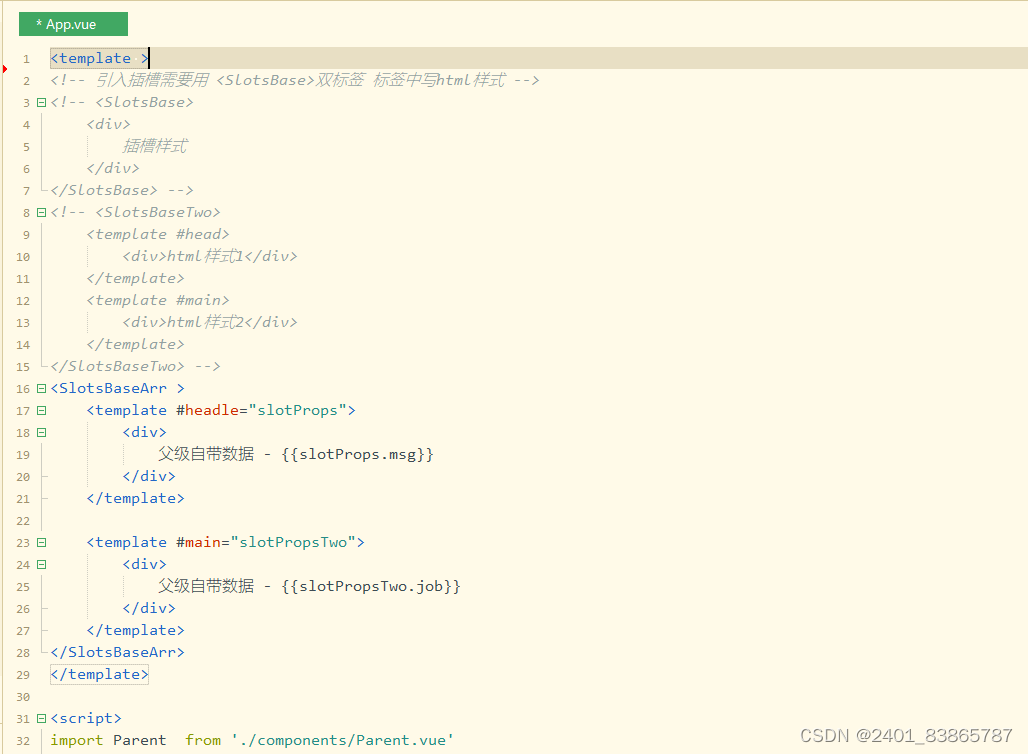Fold the template #headle block on line 17

[40, 410]
